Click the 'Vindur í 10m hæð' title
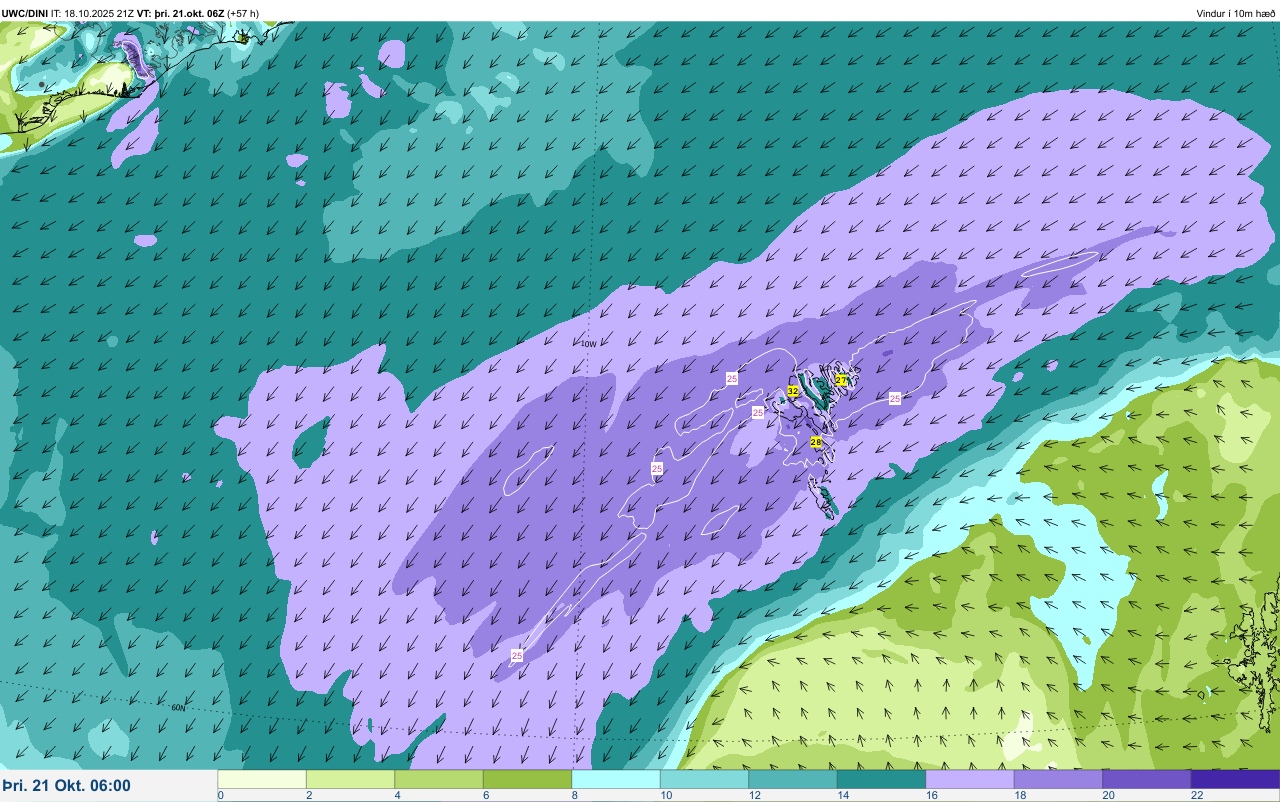This screenshot has width=1280, height=802. (x=1236, y=14)
